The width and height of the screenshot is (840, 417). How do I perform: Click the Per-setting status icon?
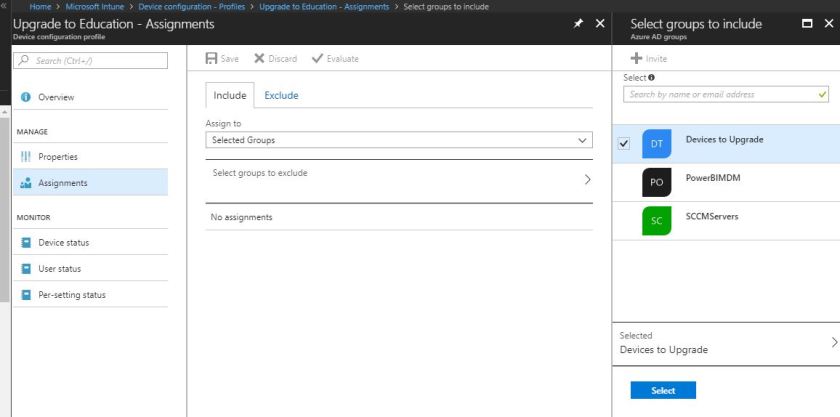coord(26,295)
